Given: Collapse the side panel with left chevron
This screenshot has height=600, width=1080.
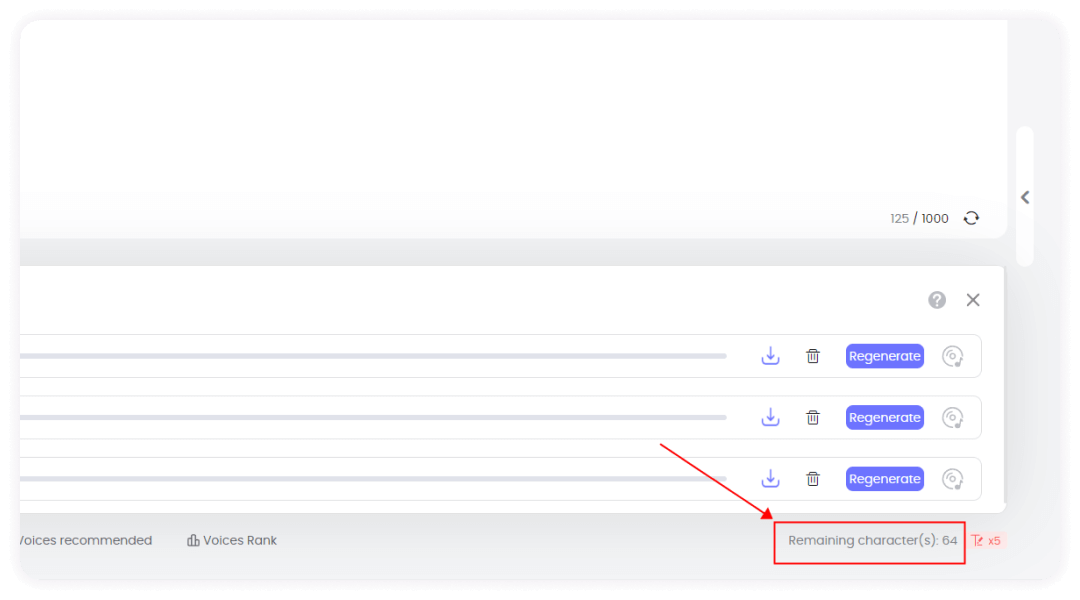Looking at the screenshot, I should click(1025, 198).
